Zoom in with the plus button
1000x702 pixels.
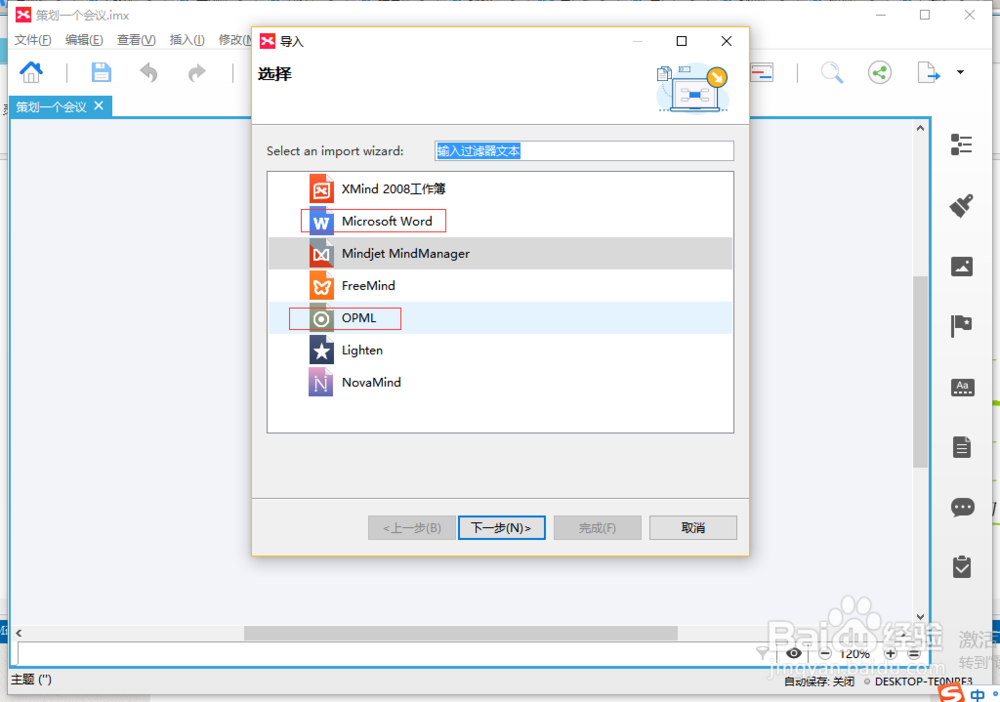890,654
